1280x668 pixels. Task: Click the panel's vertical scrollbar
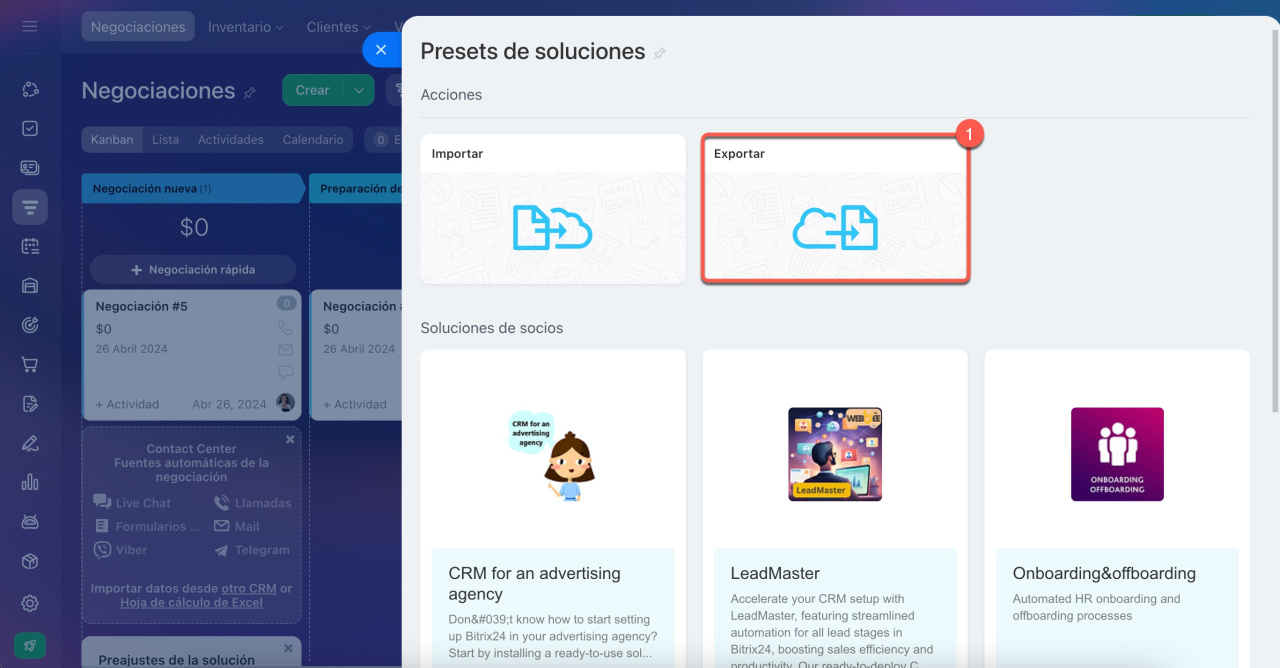coord(1274,220)
